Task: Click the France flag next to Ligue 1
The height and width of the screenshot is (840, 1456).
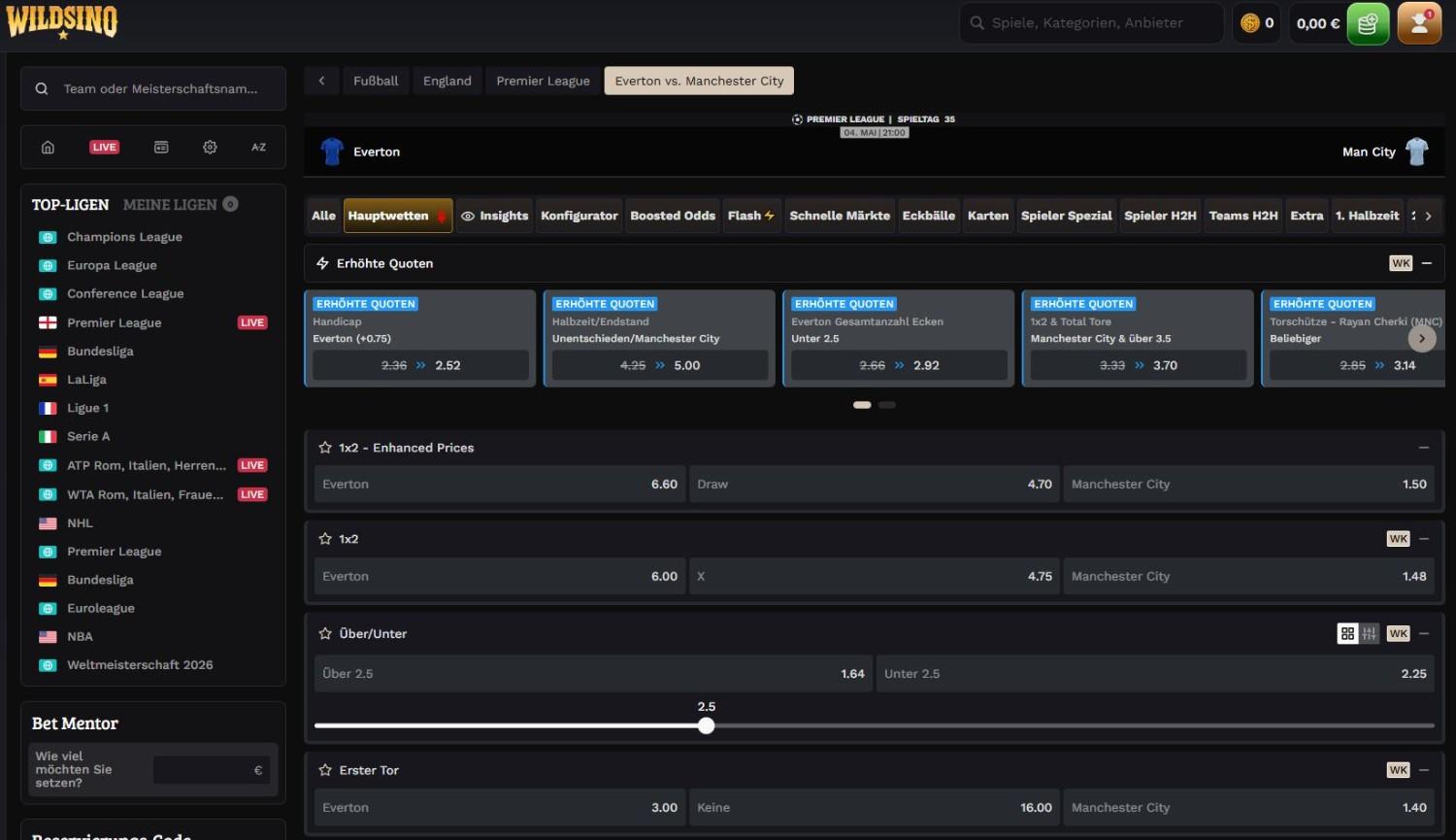Action: pos(48,409)
